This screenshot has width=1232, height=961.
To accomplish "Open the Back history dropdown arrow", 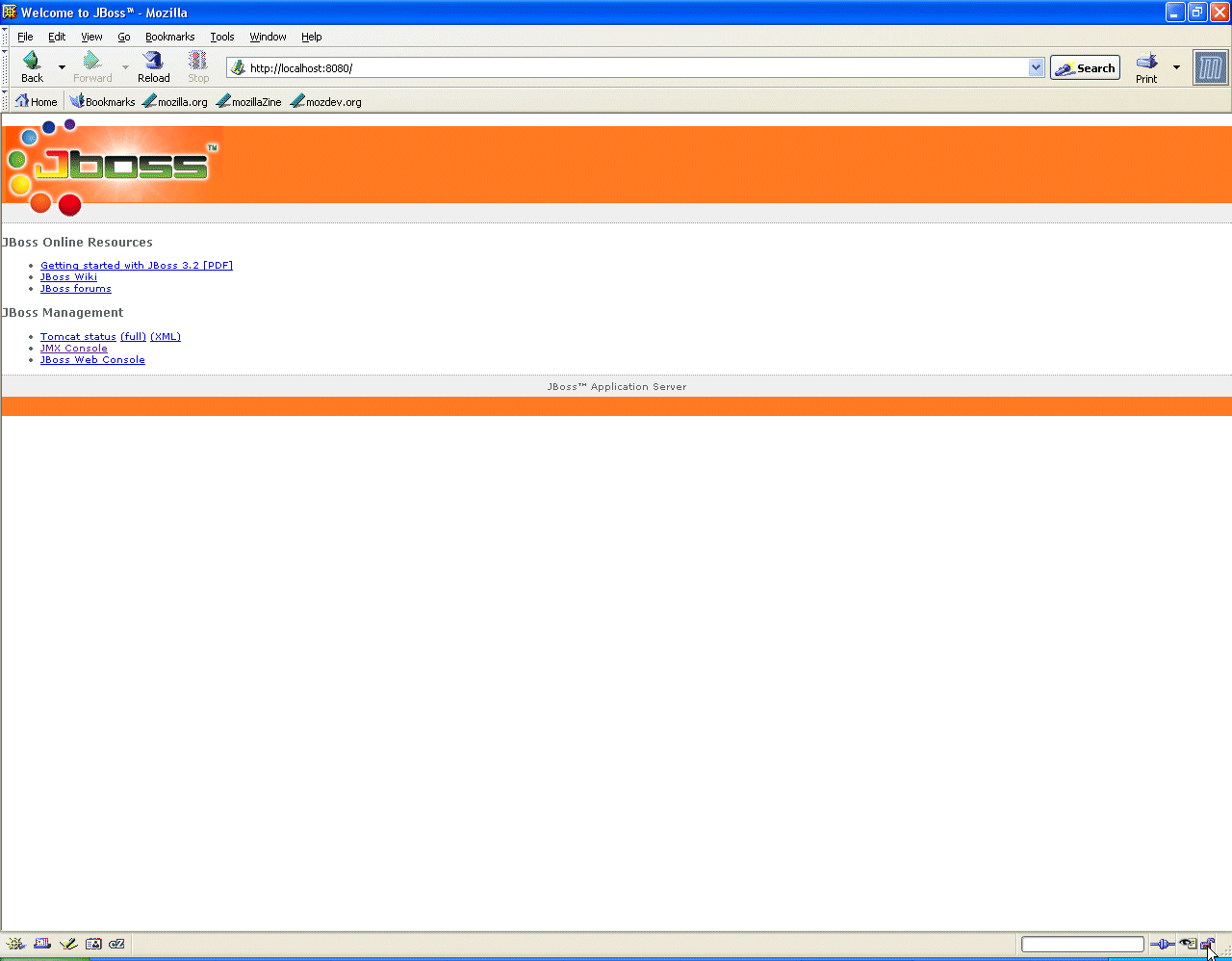I will tap(62, 67).
